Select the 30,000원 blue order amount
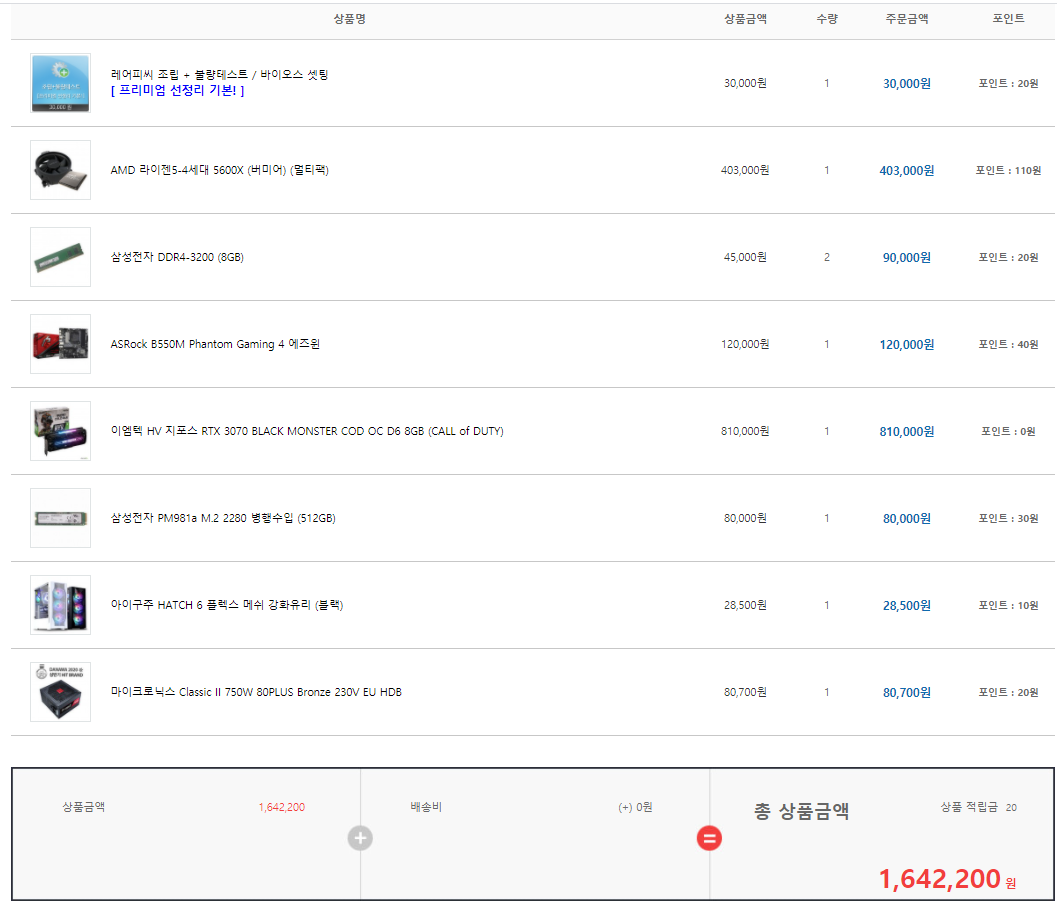The image size is (1057, 905). [907, 84]
